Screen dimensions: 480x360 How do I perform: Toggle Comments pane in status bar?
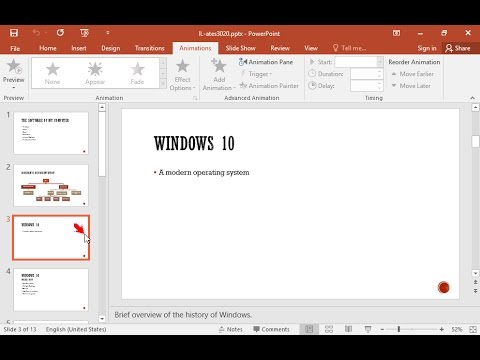coord(271,329)
